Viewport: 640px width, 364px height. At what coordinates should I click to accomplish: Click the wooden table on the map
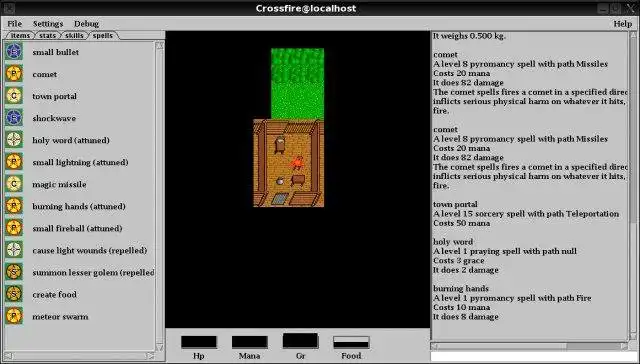(x=298, y=180)
